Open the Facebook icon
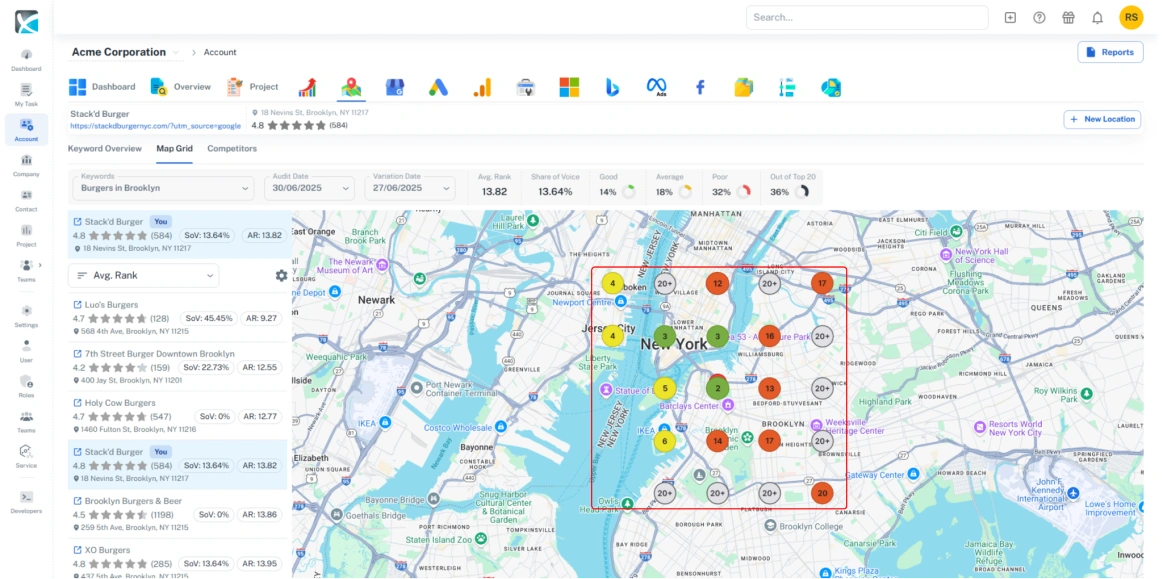Viewport: 1163px width, 579px height. [699, 87]
